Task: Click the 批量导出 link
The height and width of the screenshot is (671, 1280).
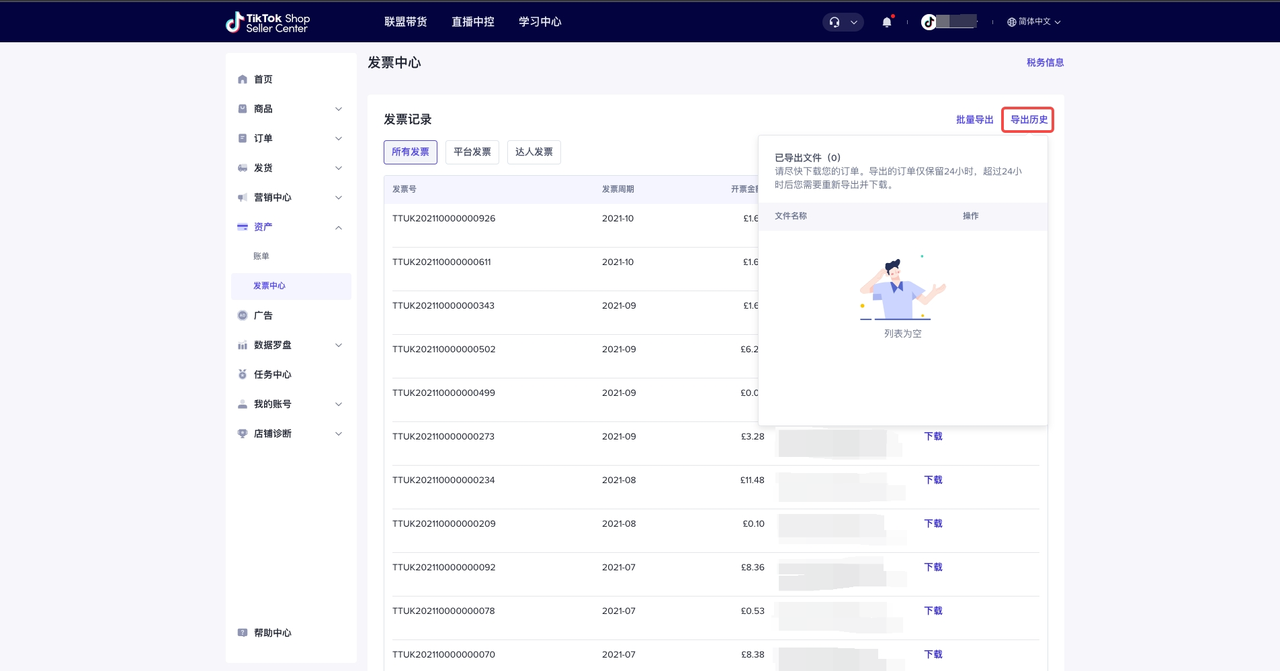Action: [x=974, y=120]
